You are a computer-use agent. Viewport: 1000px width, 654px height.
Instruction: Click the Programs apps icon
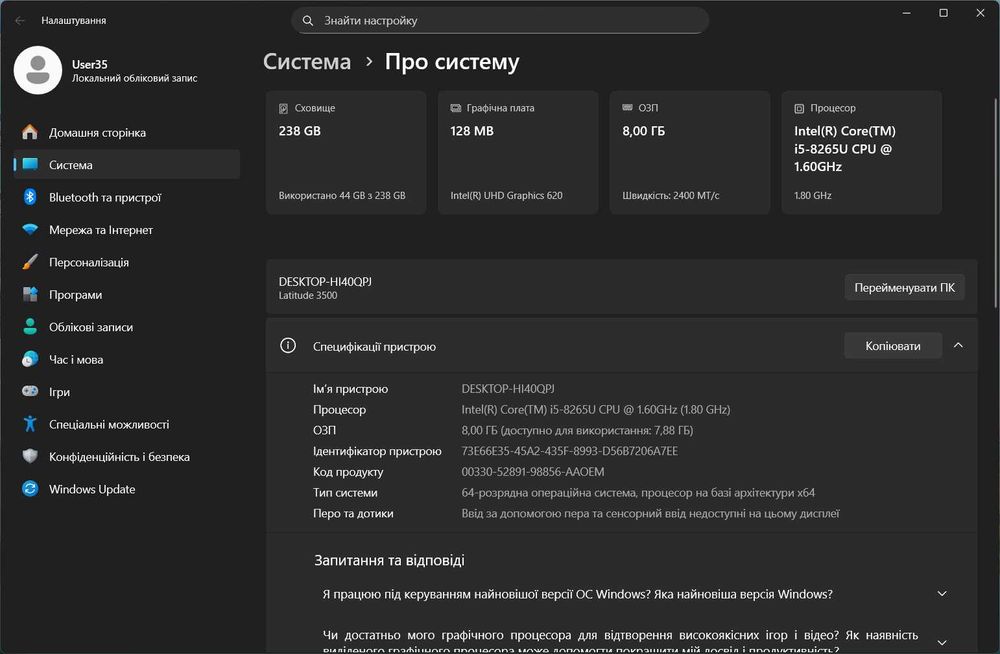coord(30,294)
